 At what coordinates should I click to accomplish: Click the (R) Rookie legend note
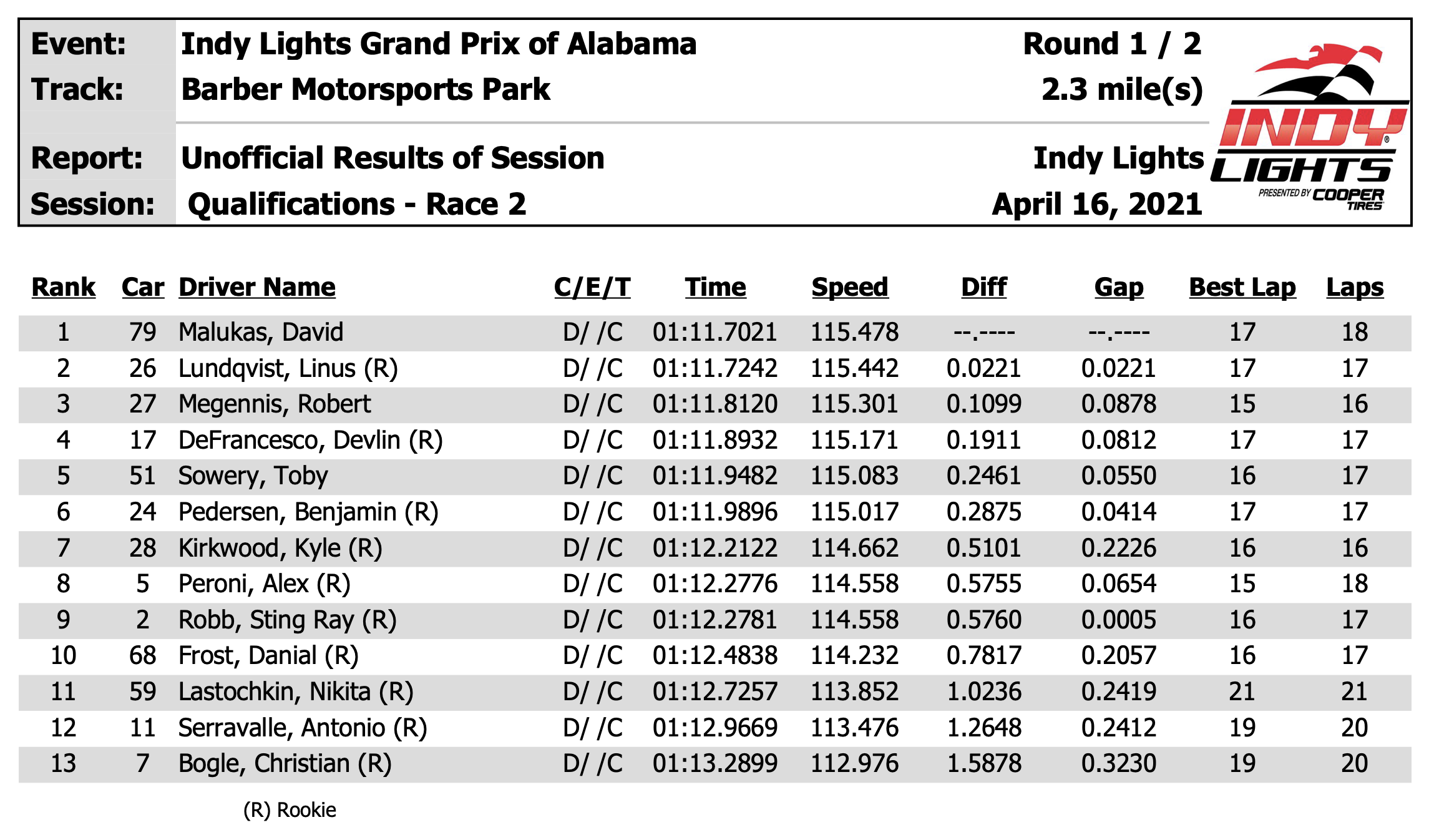click(x=290, y=810)
